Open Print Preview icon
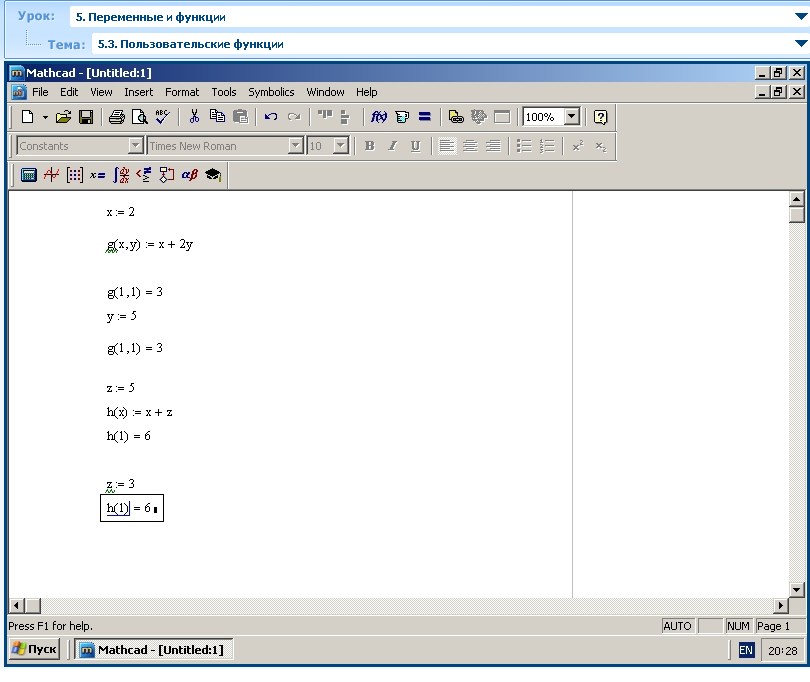 point(139,117)
